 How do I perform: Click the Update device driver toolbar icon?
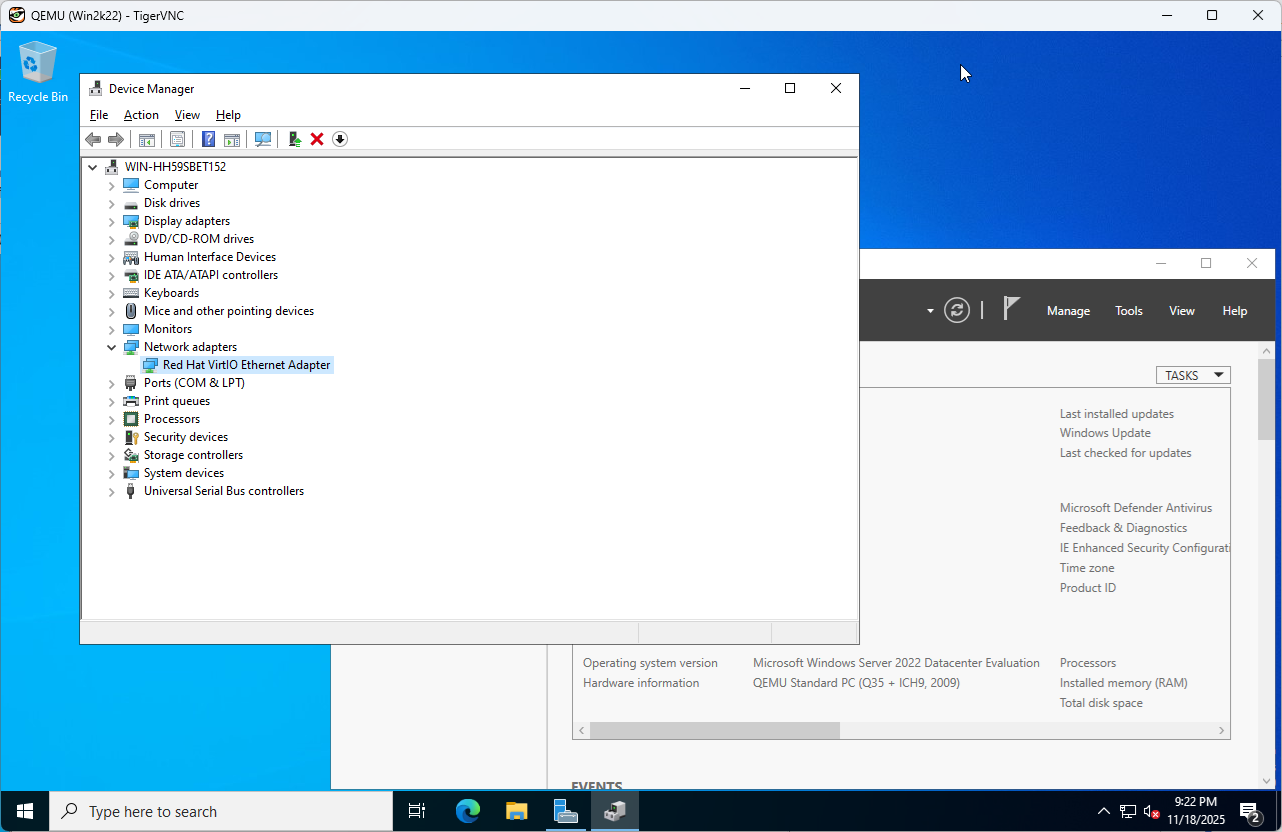(x=294, y=139)
